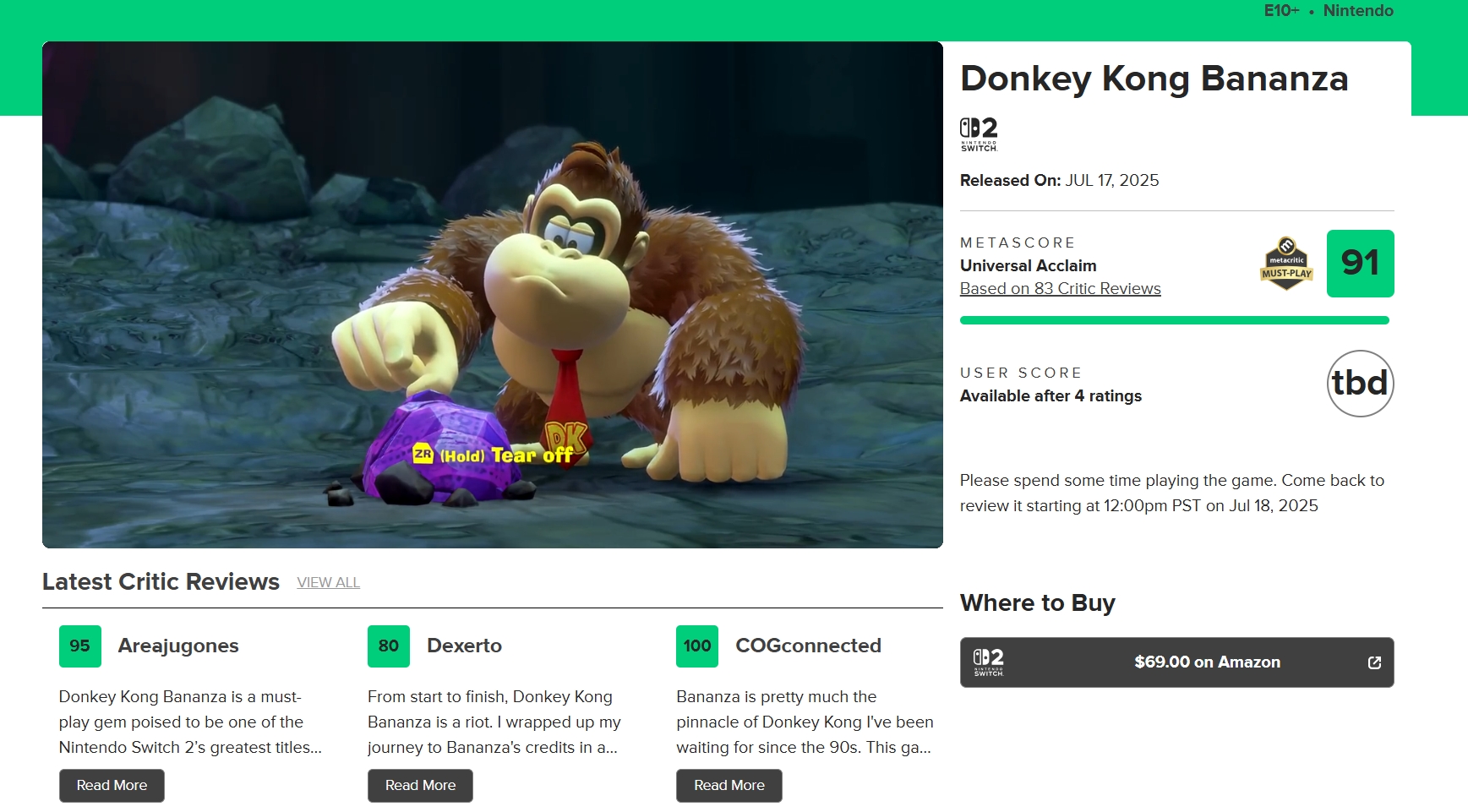The image size is (1468, 812).
Task: Click the green Metascore progress bar
Action: pyautogui.click(x=1174, y=320)
